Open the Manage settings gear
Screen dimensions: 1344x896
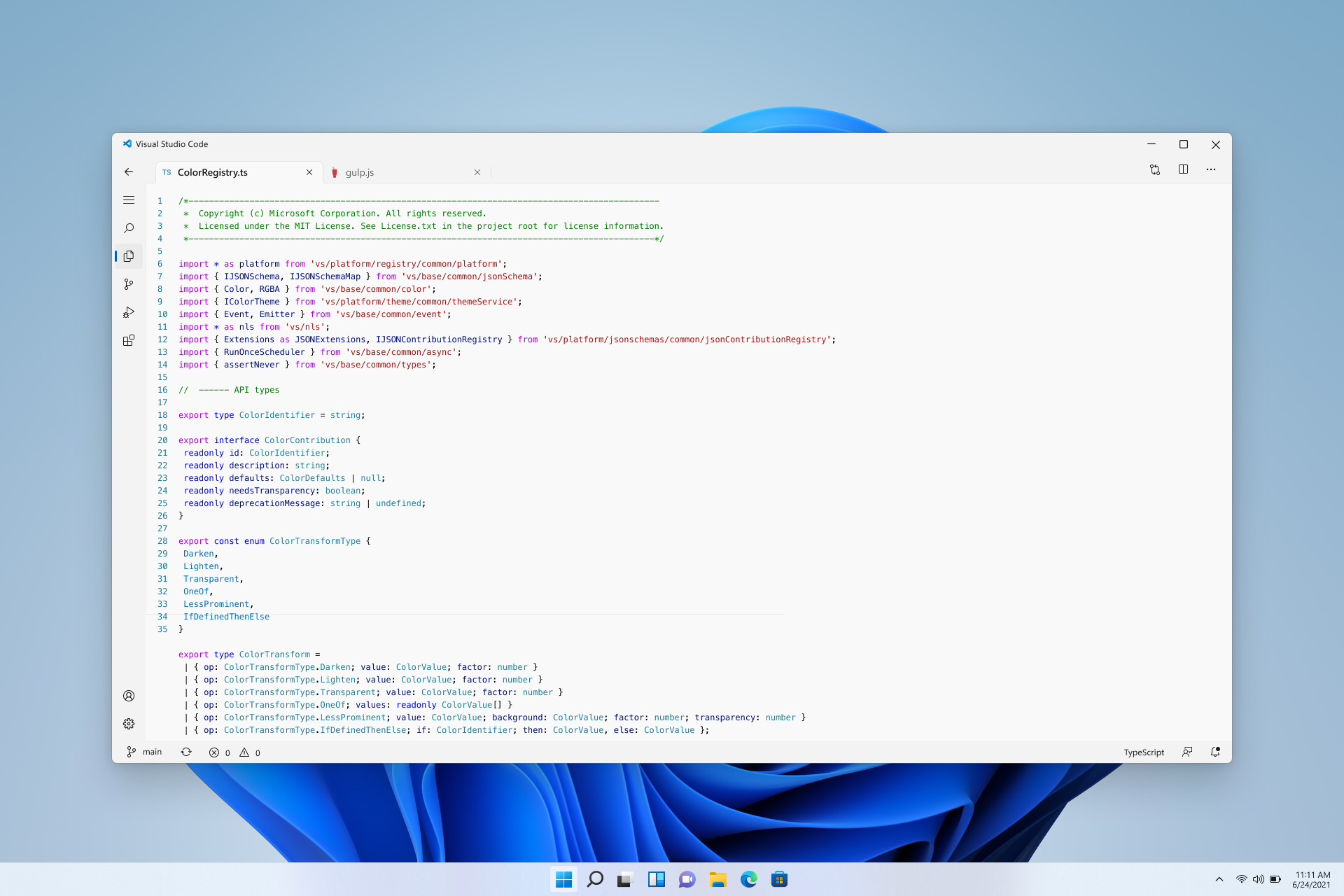pos(129,724)
